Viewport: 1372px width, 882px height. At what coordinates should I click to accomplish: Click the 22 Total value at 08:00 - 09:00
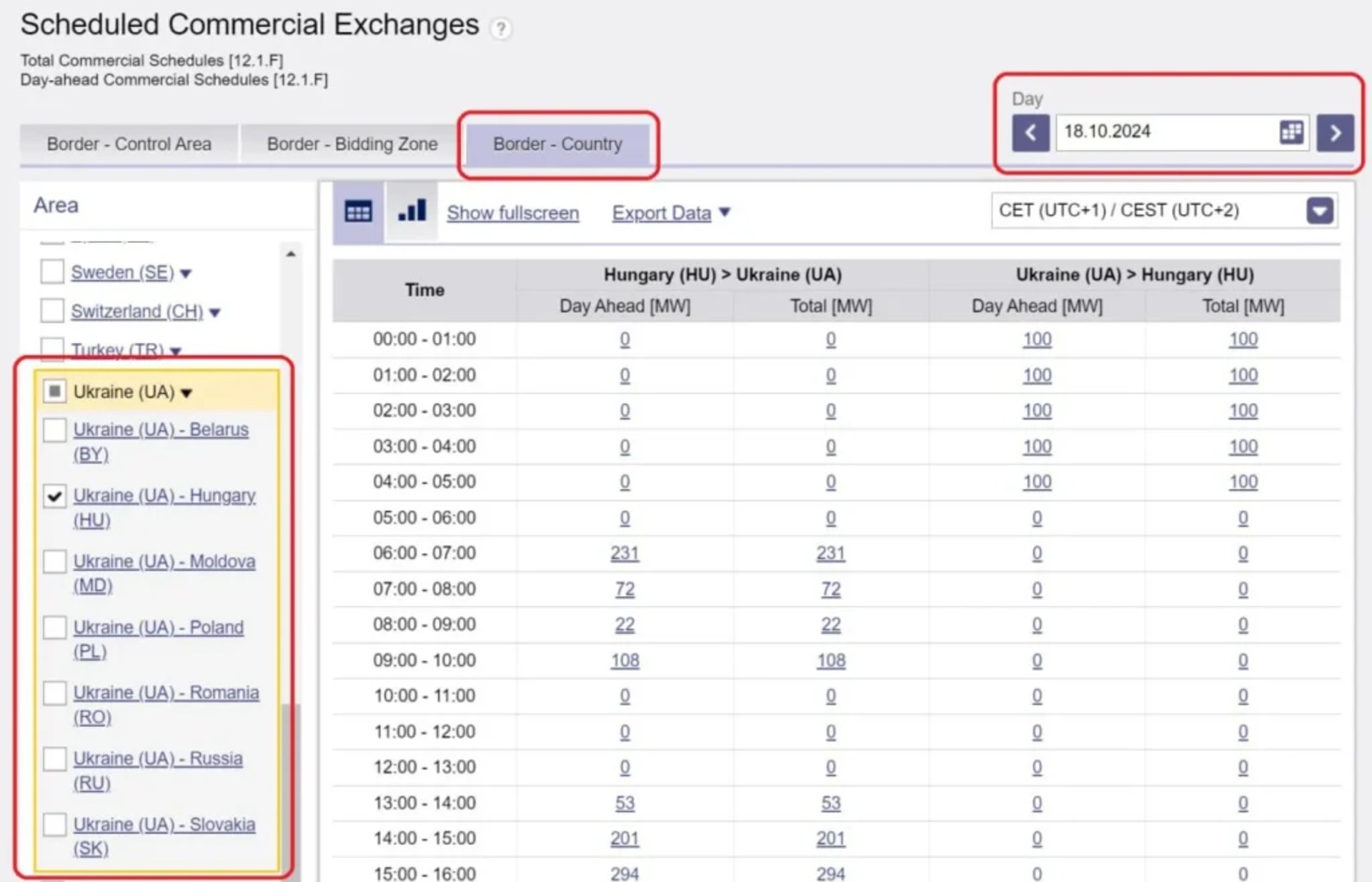(x=830, y=625)
